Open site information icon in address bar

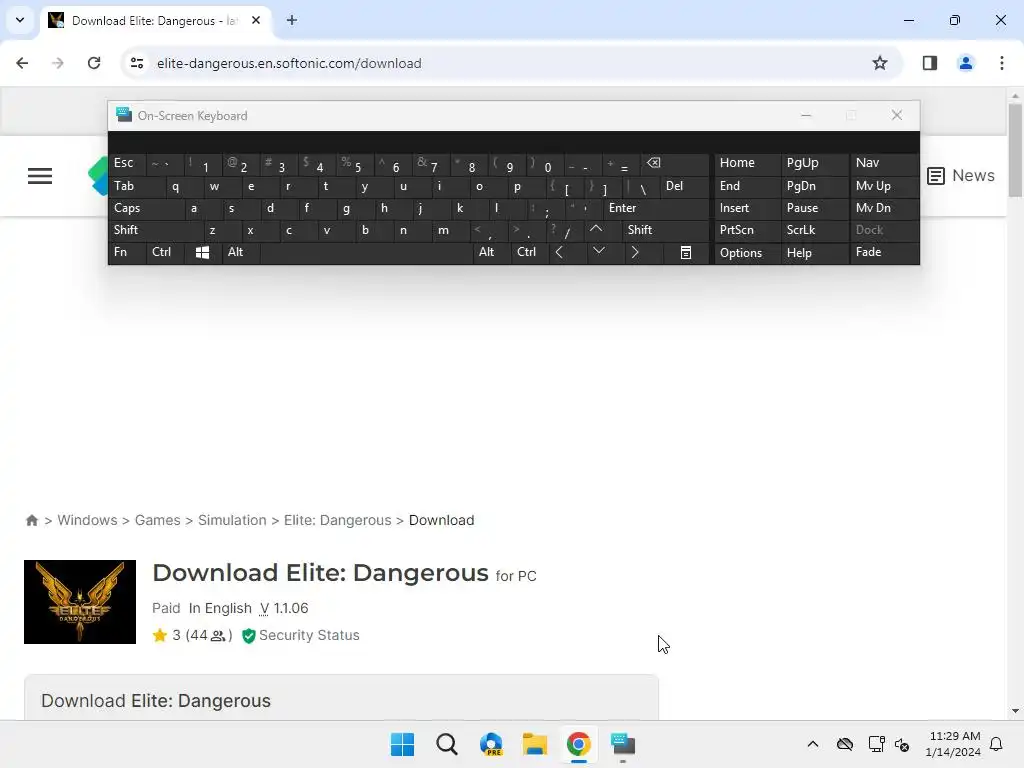pos(137,63)
